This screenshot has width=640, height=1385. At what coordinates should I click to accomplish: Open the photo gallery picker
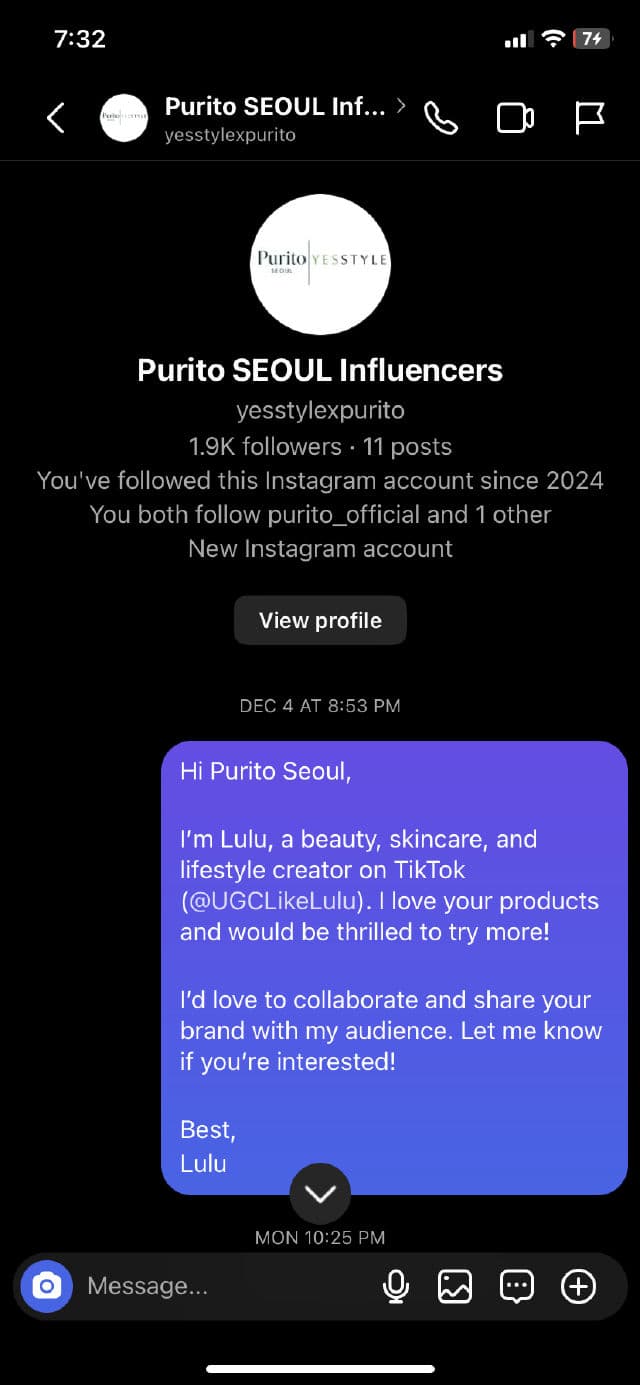pyautogui.click(x=455, y=1286)
